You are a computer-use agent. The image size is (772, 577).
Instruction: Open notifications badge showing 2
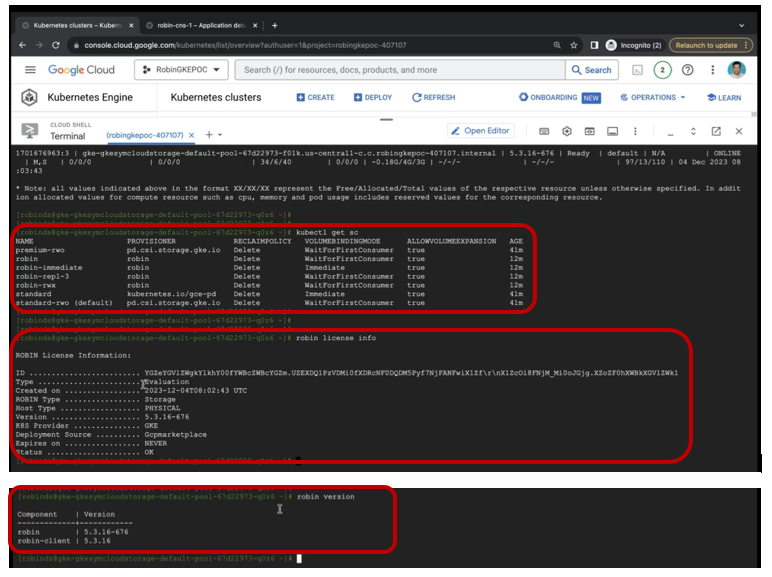(662, 70)
